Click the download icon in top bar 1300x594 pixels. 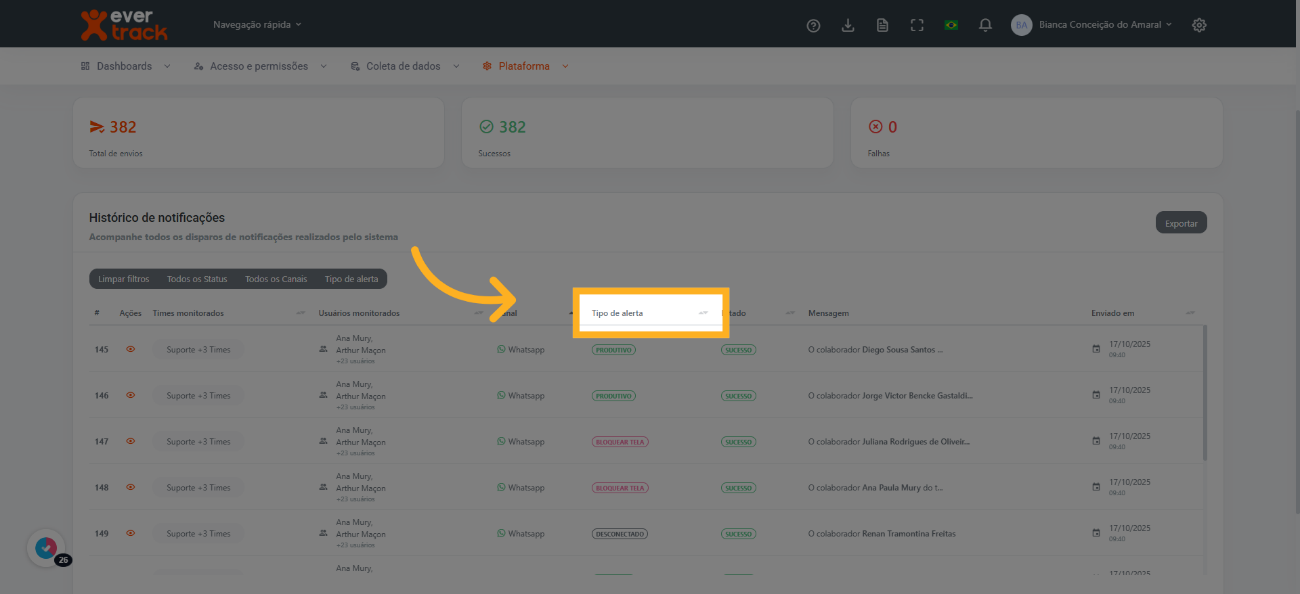pyautogui.click(x=848, y=25)
